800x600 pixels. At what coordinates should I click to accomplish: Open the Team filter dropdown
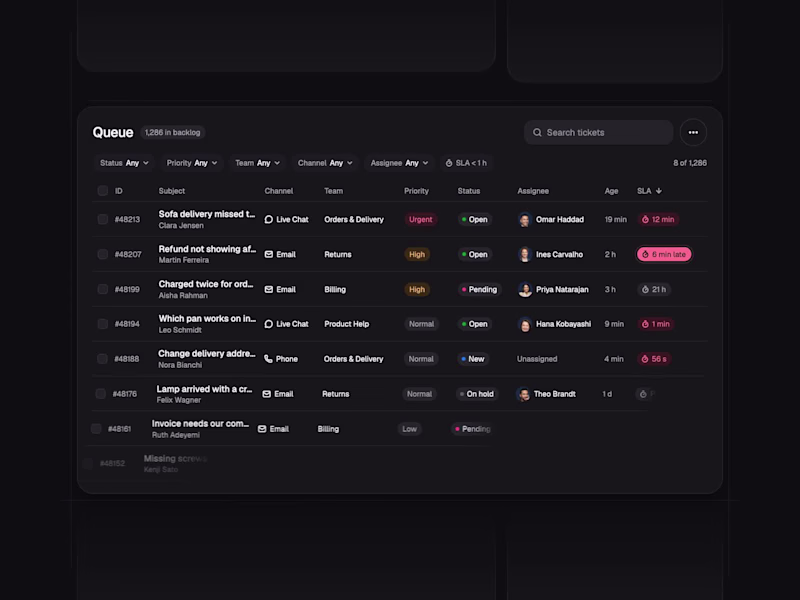[257, 163]
